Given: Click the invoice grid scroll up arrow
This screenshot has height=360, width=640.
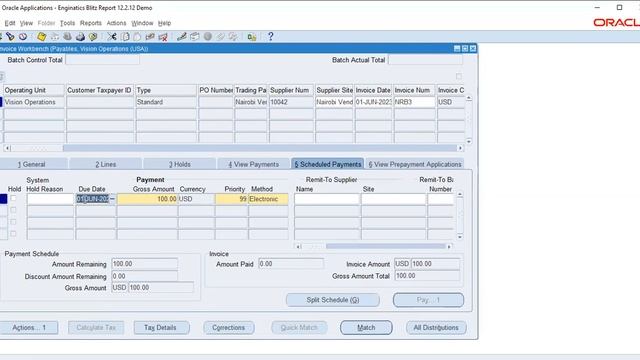Looking at the screenshot, I should coord(469,98).
